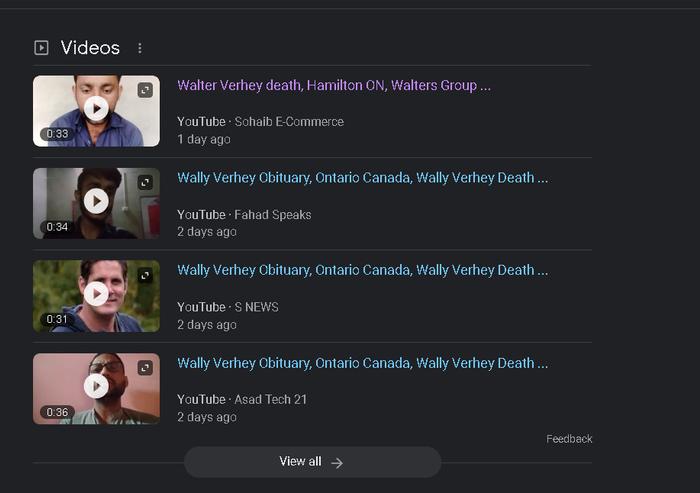Image resolution: width=700 pixels, height=493 pixels.
Task: Expand the Sohaib E-Commerce video preview icon
Action: 145,90
